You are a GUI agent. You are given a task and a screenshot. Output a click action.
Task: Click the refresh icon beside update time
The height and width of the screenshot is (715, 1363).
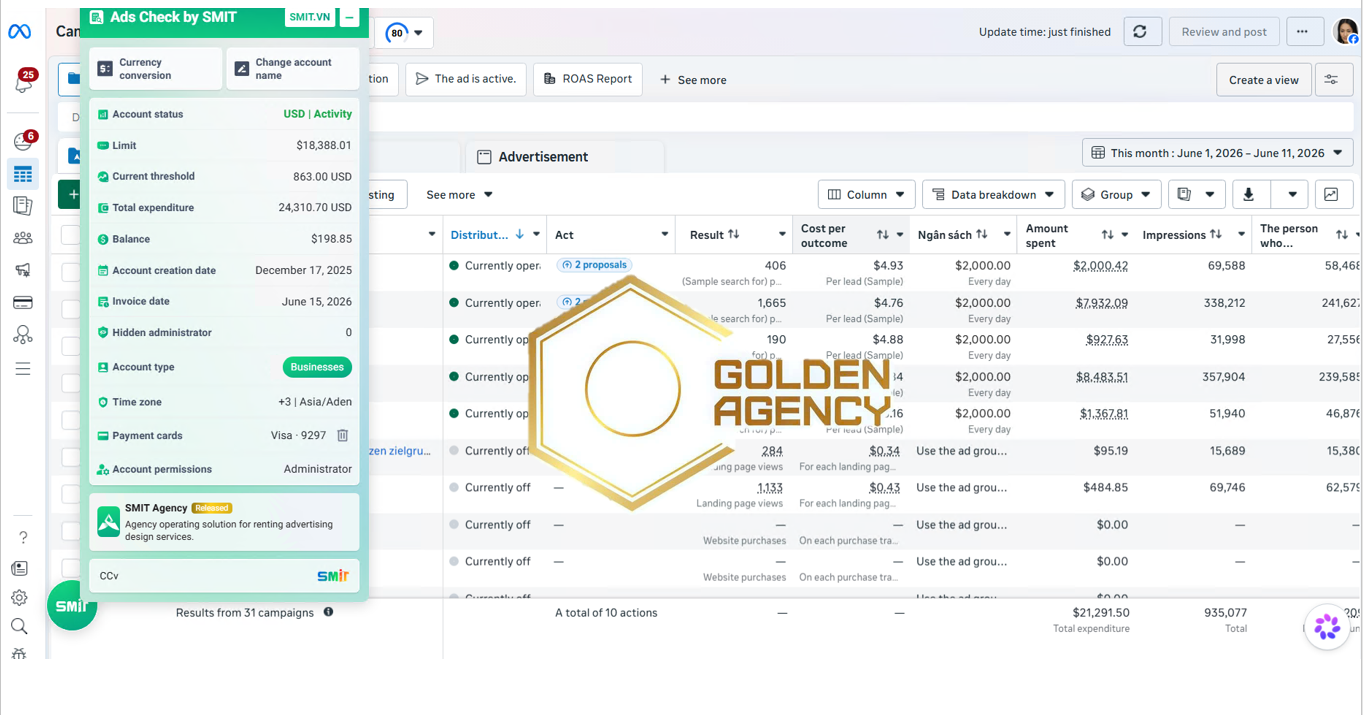[x=1140, y=32]
